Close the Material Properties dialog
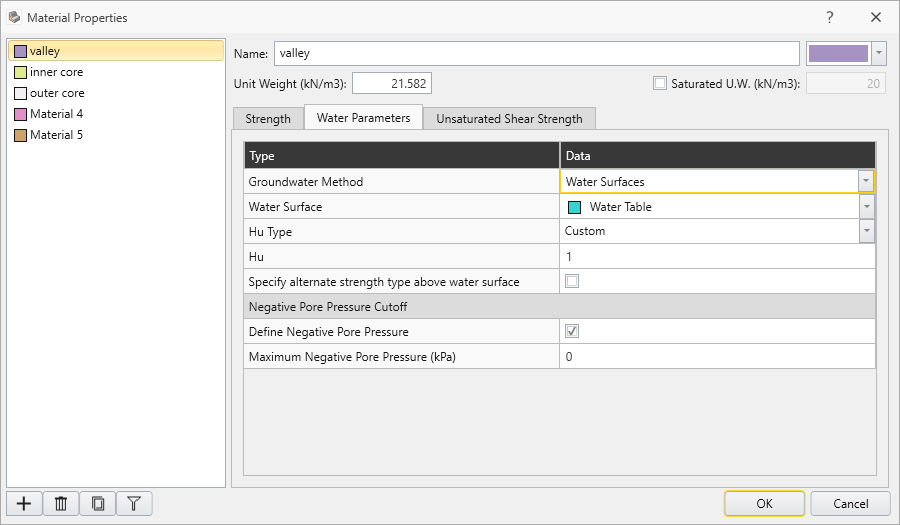900x525 pixels. pyautogui.click(x=875, y=17)
